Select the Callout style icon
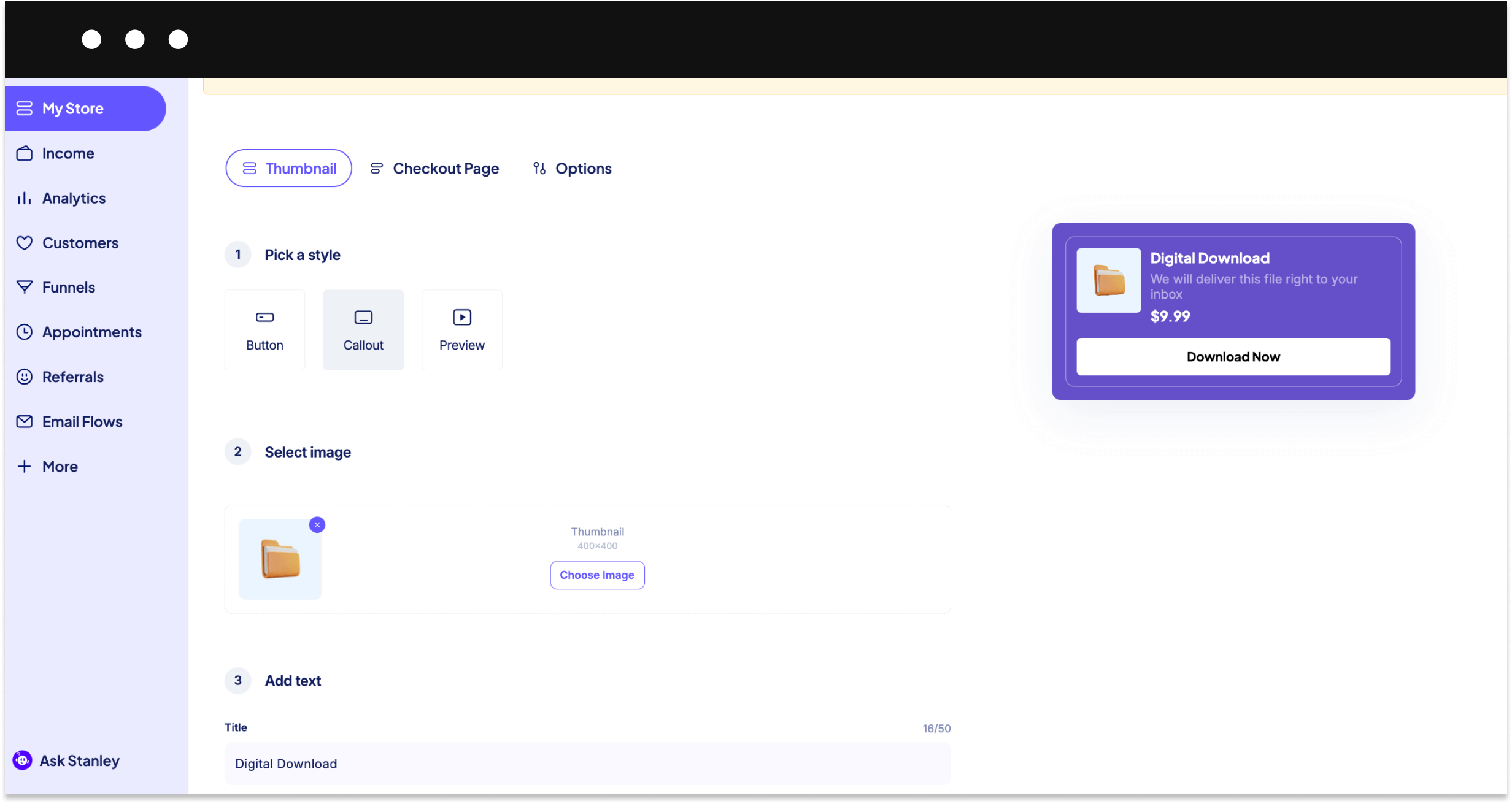The width and height of the screenshot is (1512, 804). point(363,318)
